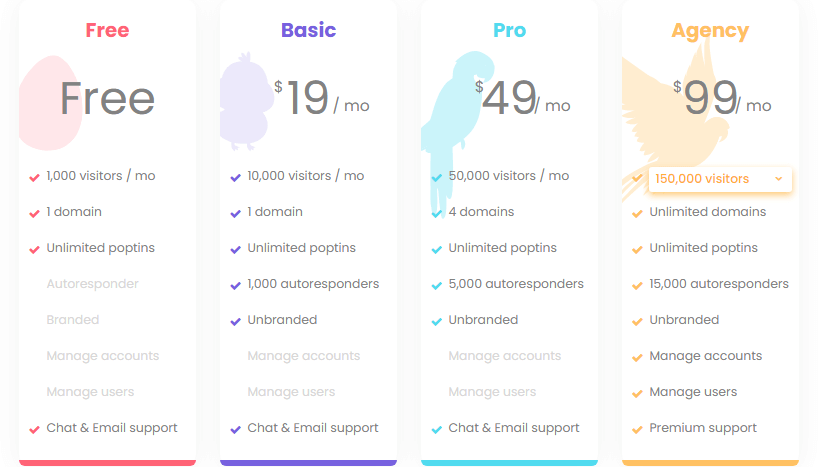Click the $99 / mo price
Image resolution: width=821 pixels, height=467 pixels.
[722, 98]
